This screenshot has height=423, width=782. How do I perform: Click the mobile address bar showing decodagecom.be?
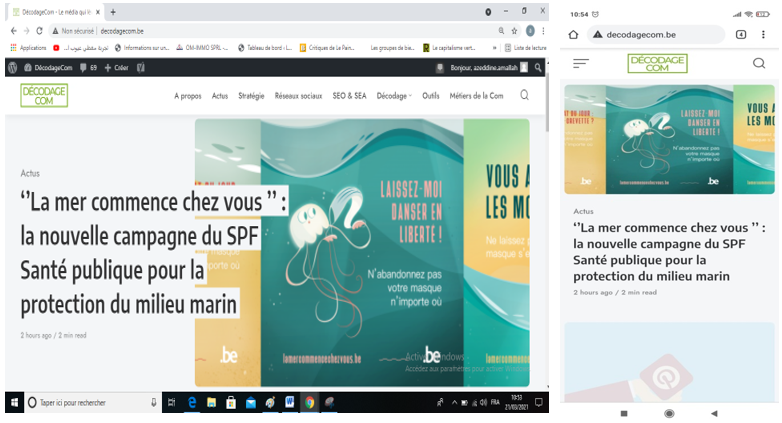(656, 34)
